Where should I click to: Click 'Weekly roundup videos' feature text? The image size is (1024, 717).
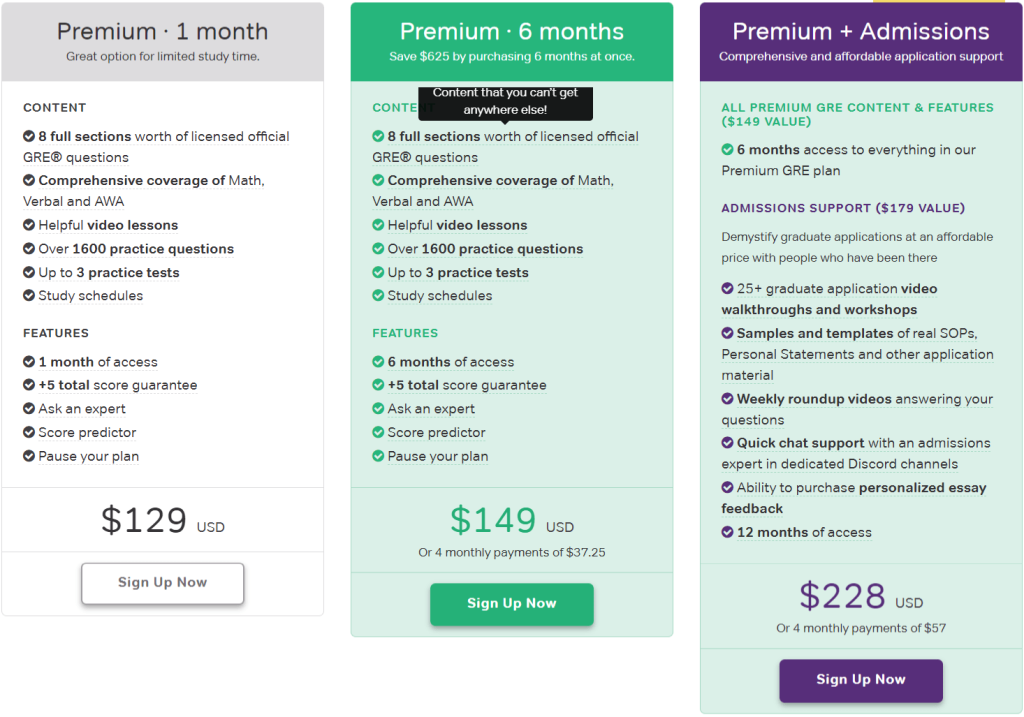[x=814, y=399]
